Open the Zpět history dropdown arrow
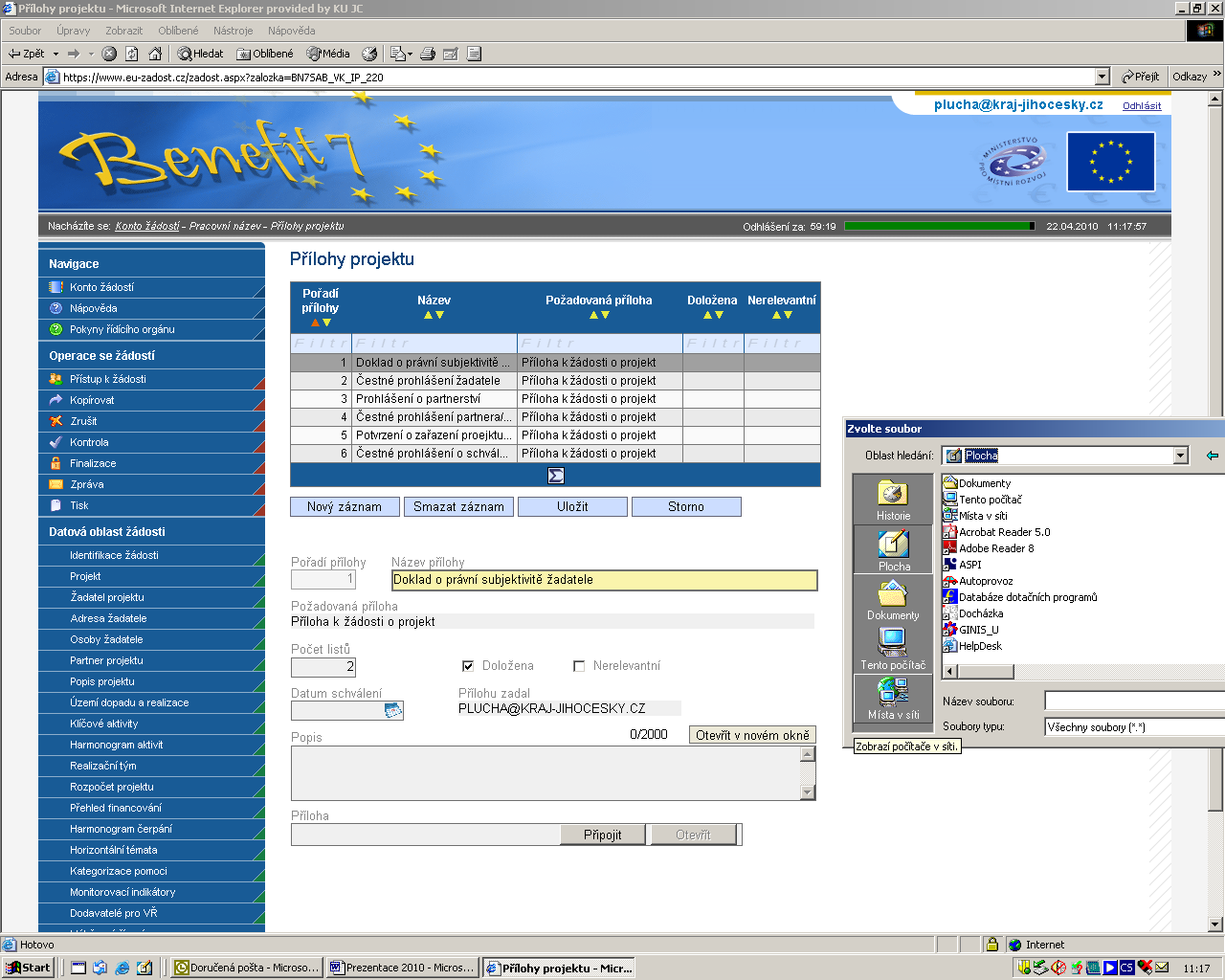This screenshot has width=1225, height=980. pos(56,54)
